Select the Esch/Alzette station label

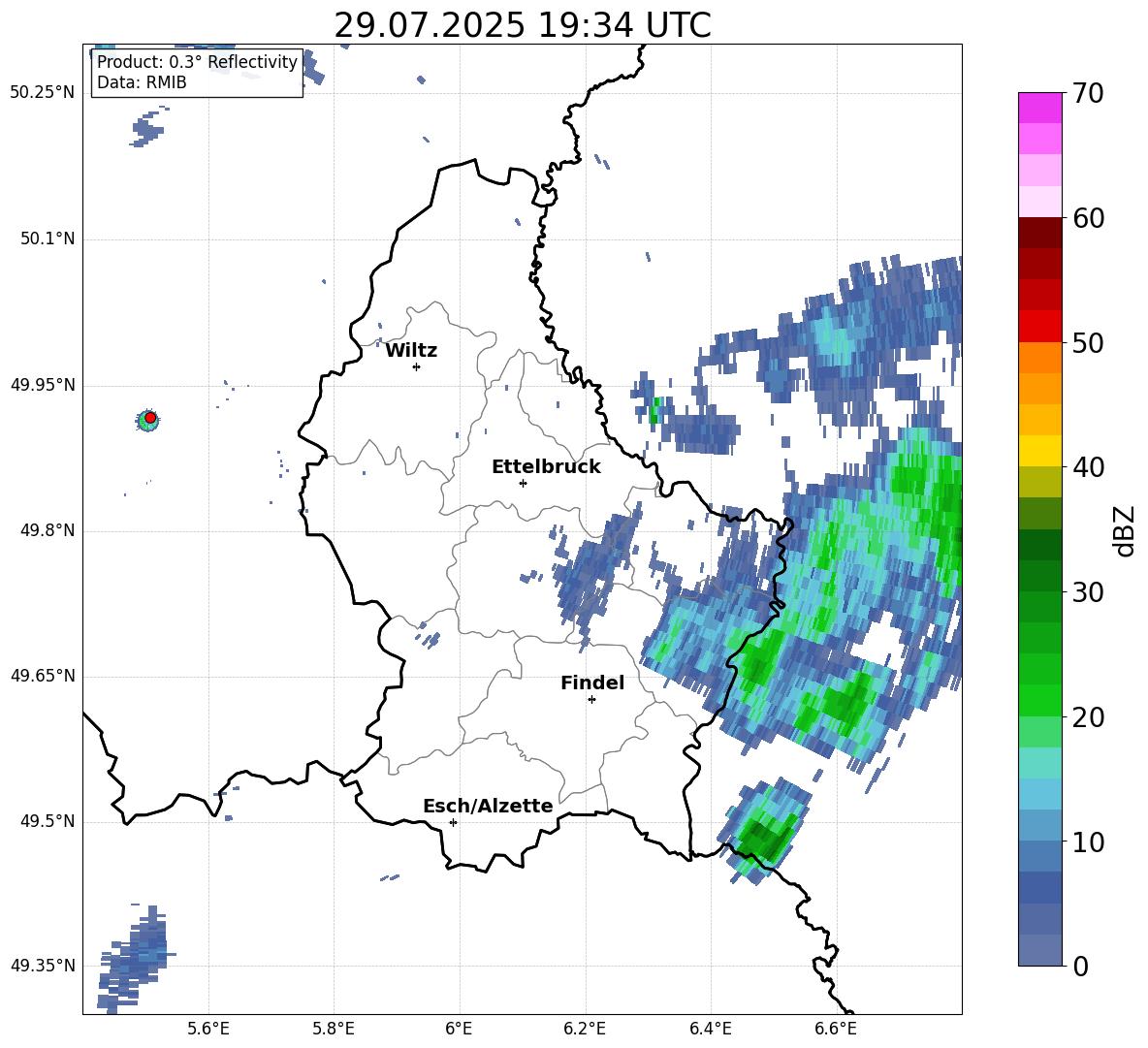coord(488,806)
